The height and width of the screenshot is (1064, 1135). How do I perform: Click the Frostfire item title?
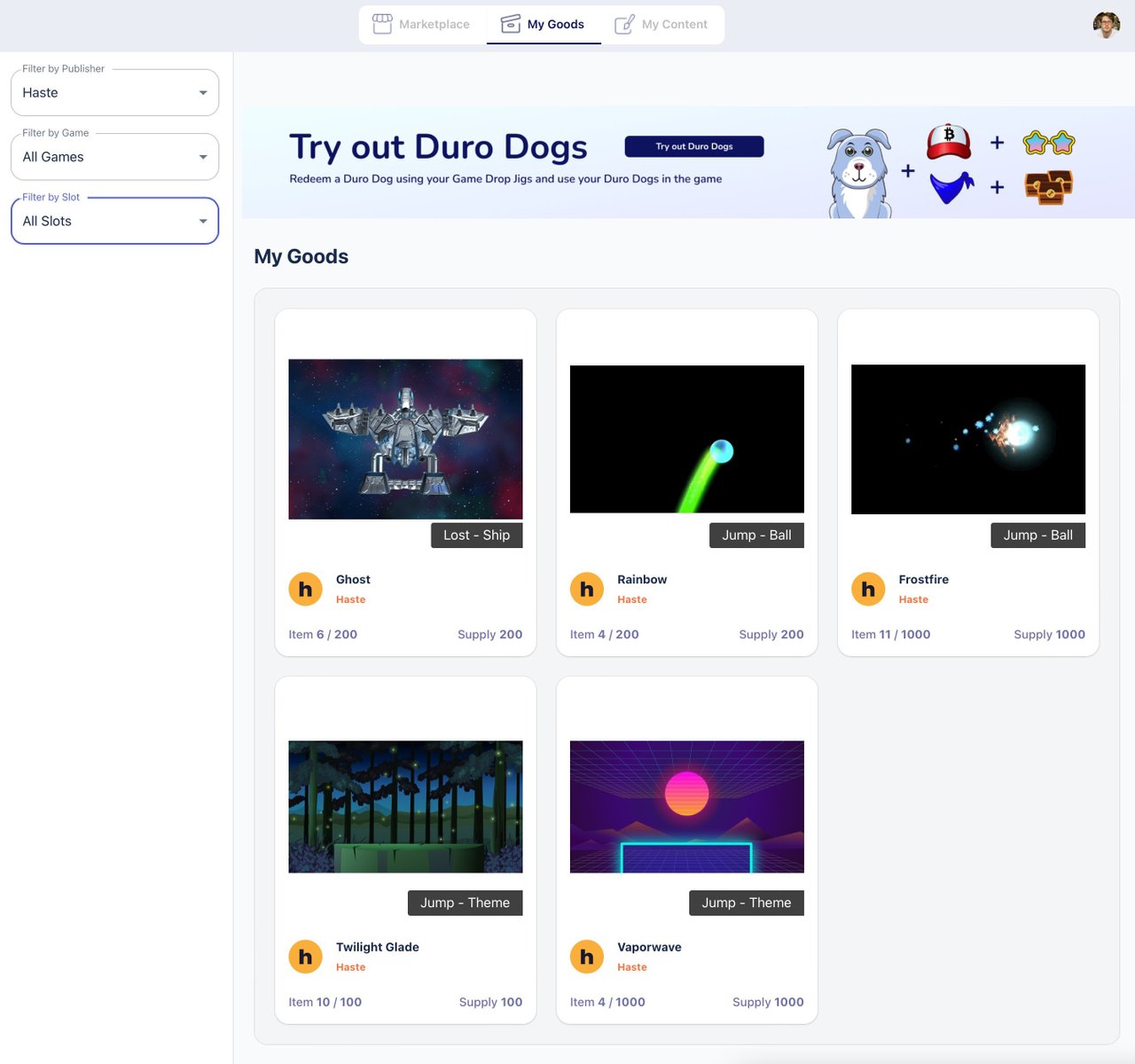[924, 579]
